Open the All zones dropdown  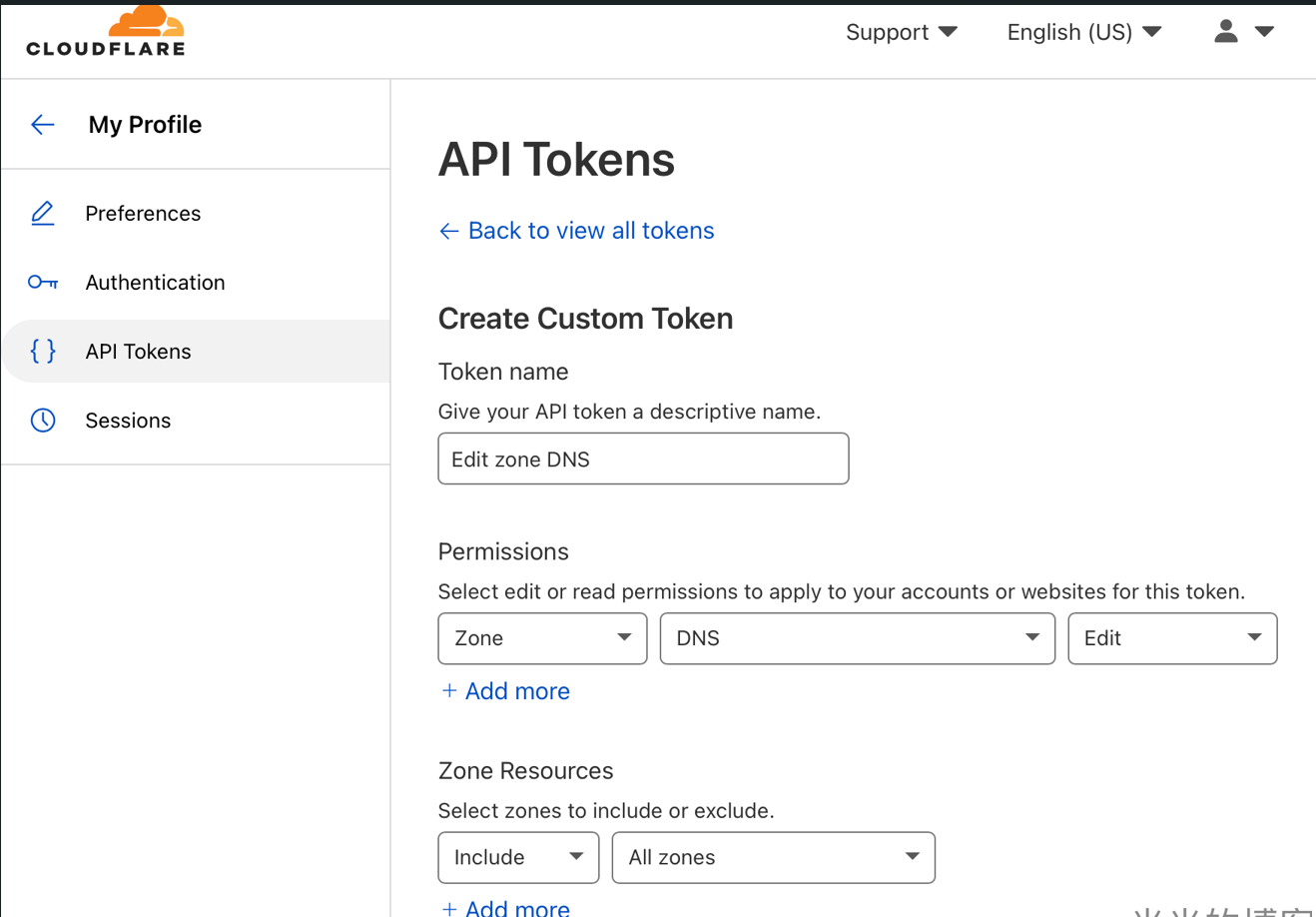tap(773, 857)
